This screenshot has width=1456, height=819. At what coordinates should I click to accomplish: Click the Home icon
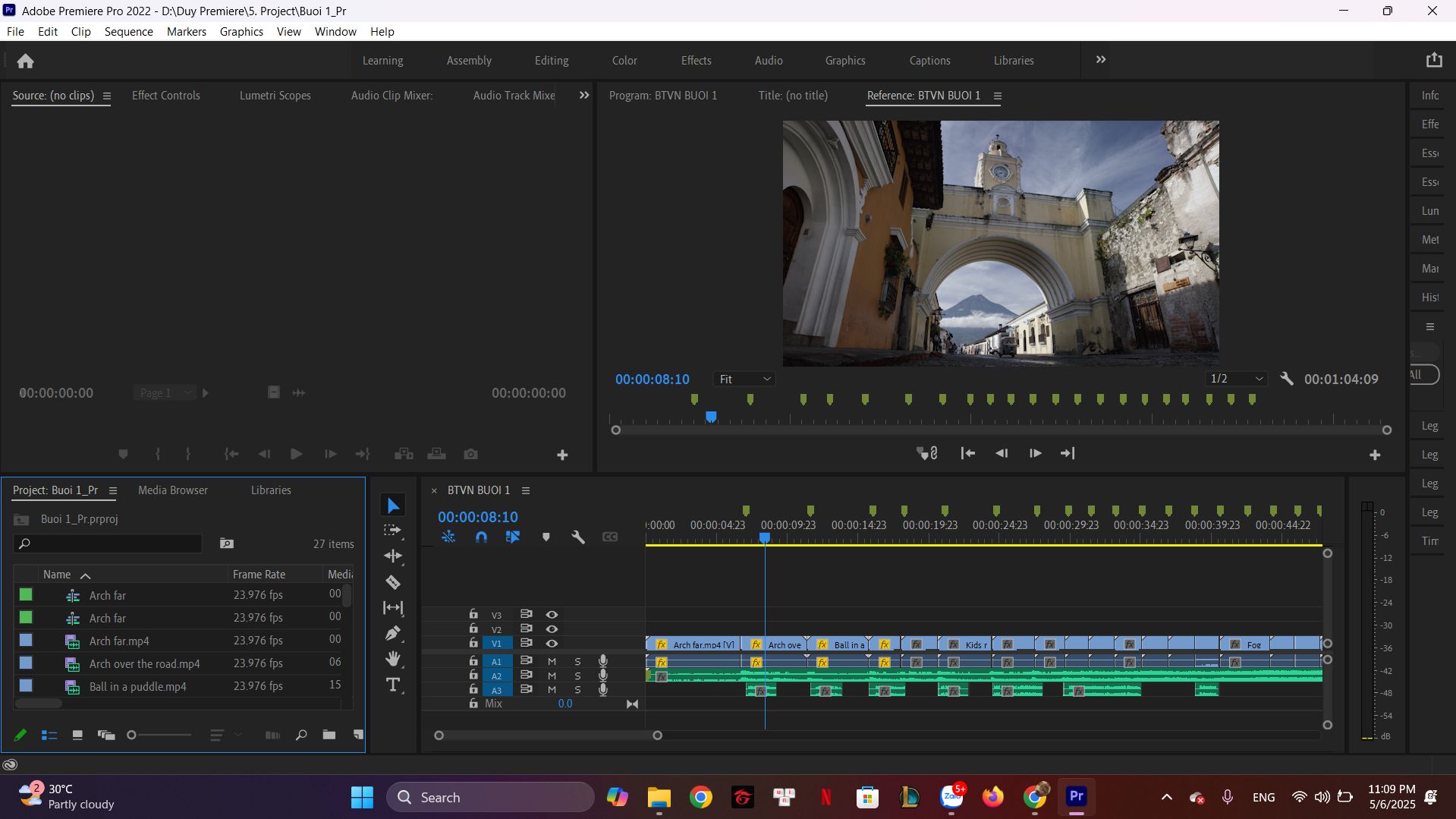tap(25, 61)
